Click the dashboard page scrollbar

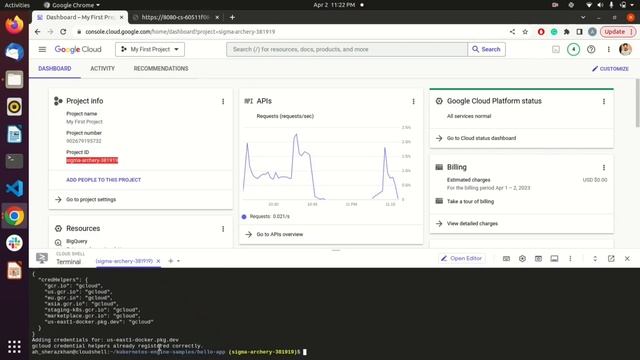(x=637, y=103)
